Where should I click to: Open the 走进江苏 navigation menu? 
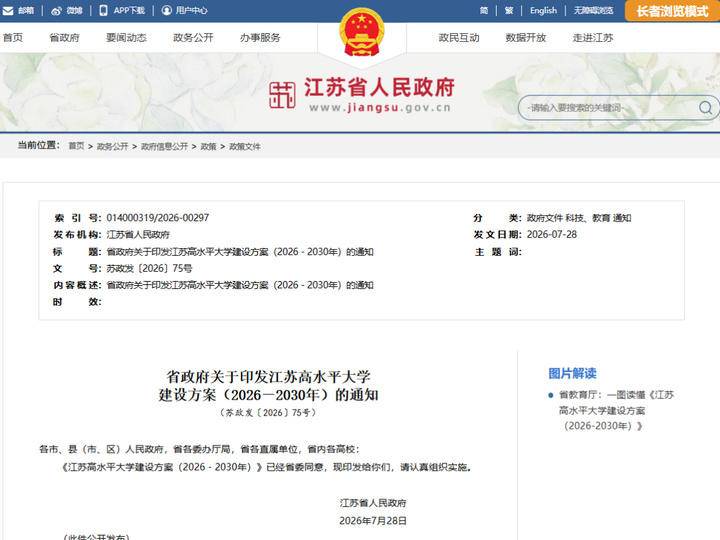[x=593, y=38]
